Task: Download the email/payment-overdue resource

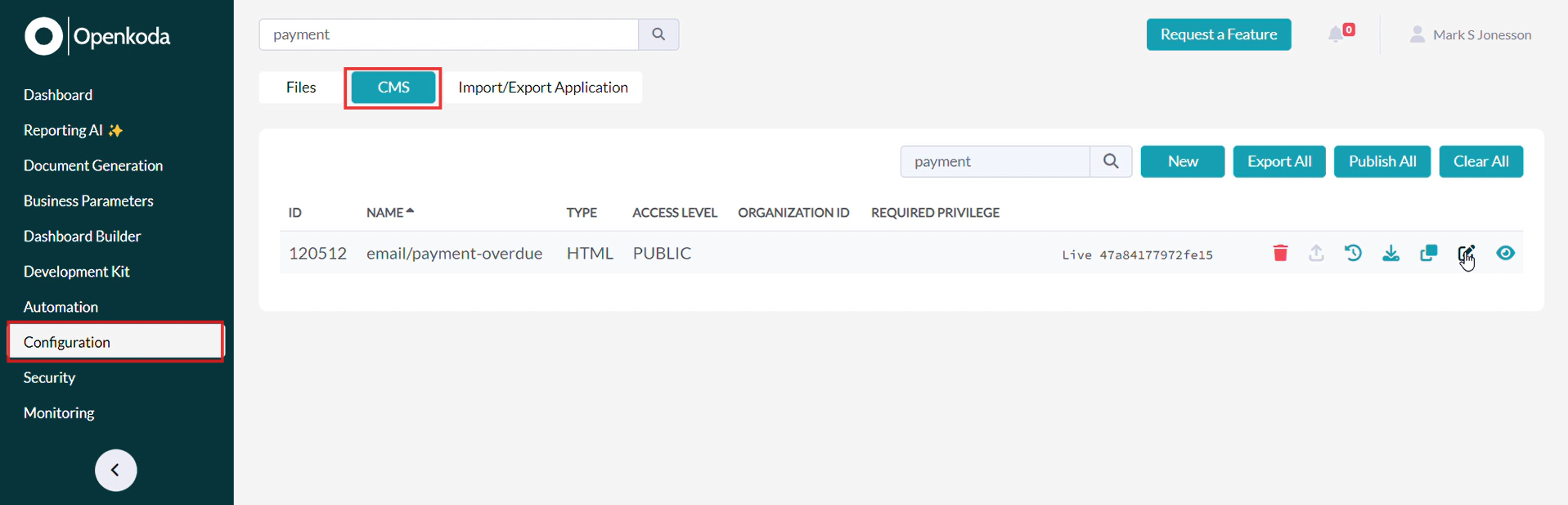Action: pyautogui.click(x=1391, y=253)
